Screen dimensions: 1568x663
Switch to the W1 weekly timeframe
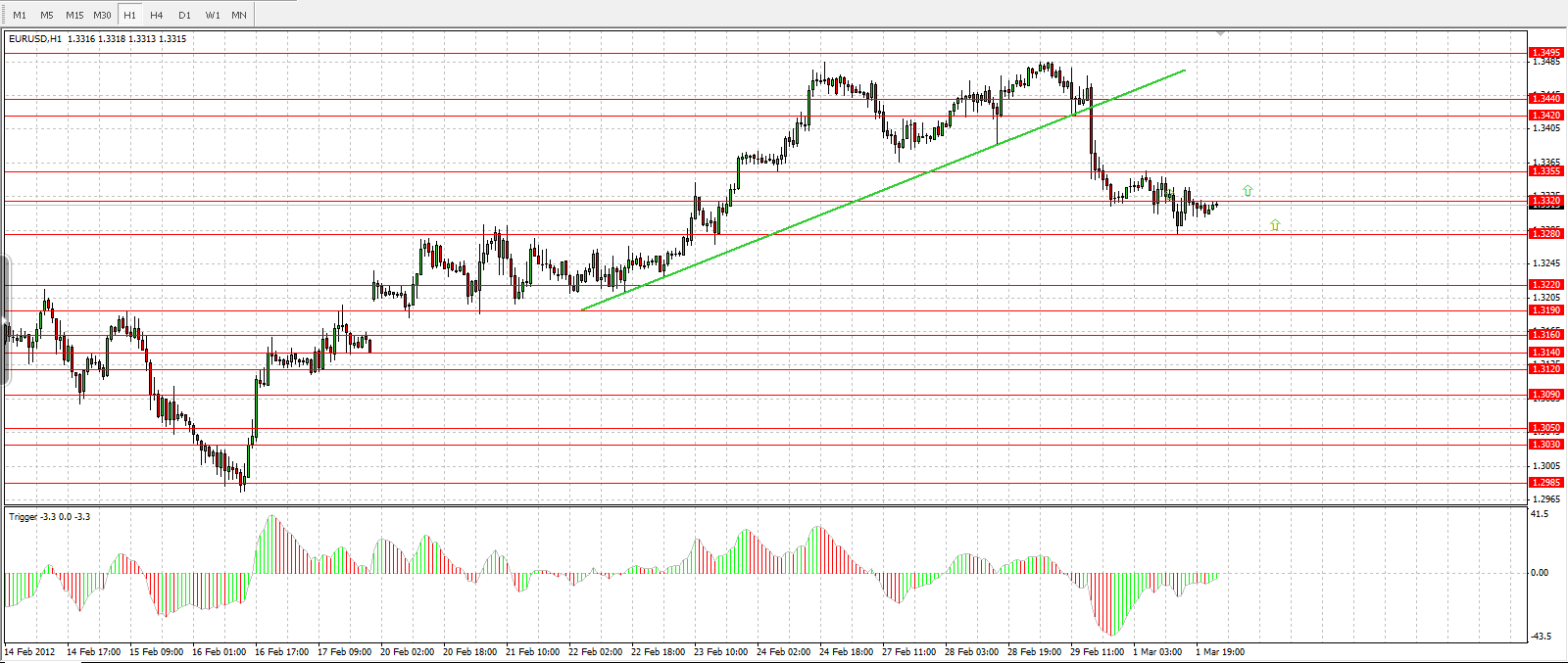pyautogui.click(x=213, y=15)
